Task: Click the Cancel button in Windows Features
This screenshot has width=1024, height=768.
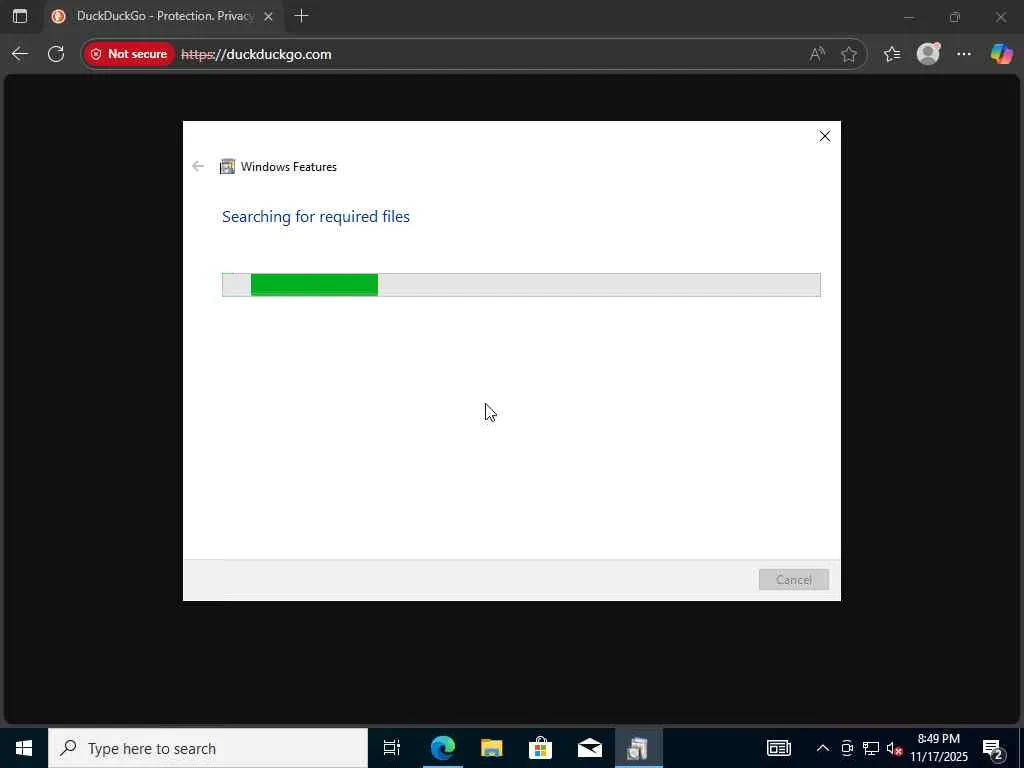Action: tap(793, 580)
